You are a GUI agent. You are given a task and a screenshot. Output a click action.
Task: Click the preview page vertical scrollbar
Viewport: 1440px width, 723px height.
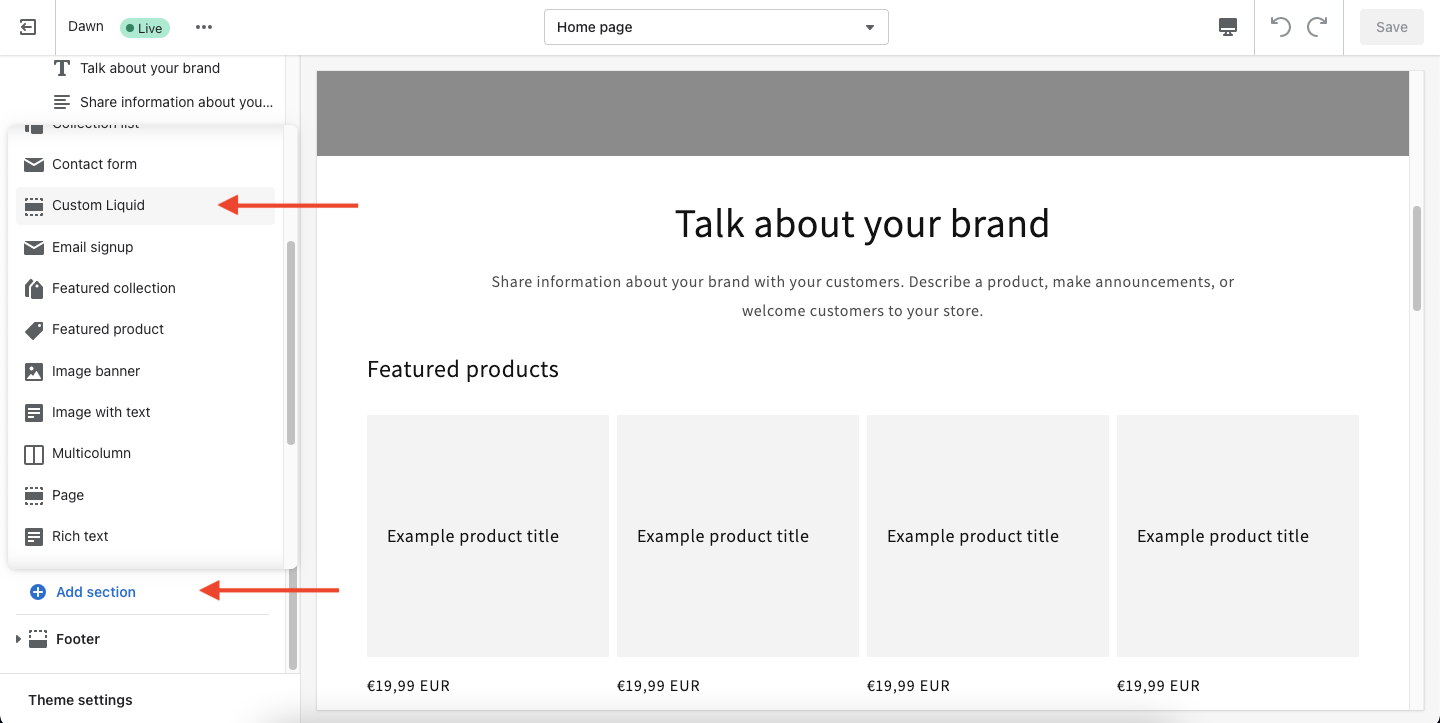(x=1416, y=258)
